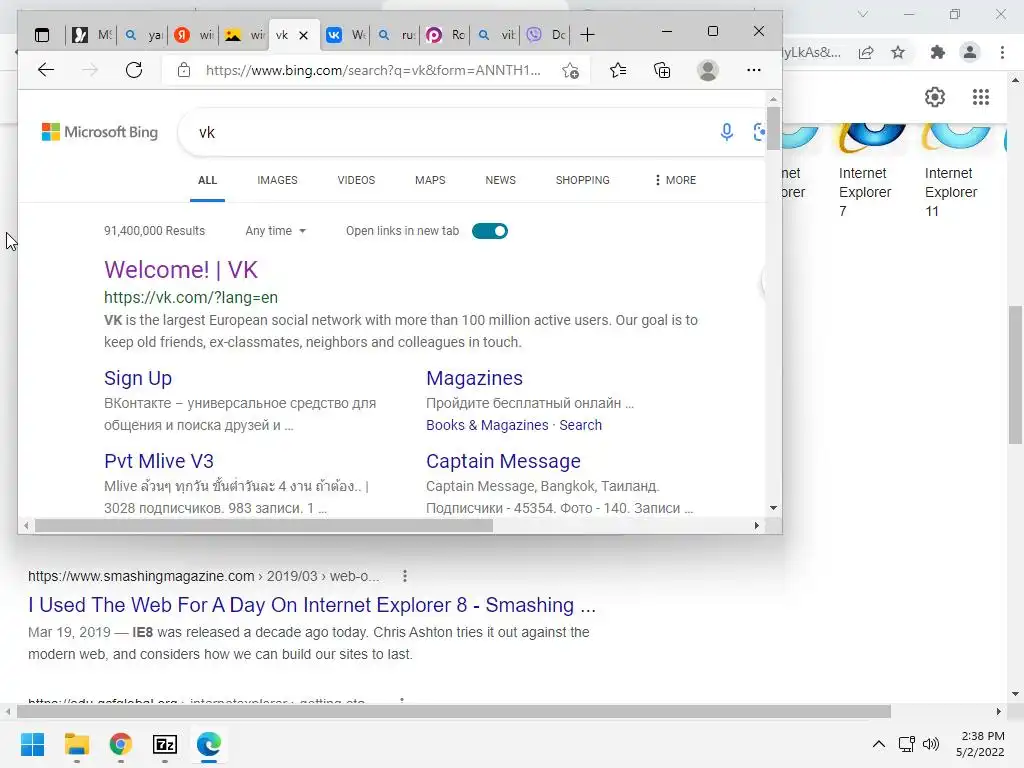Select the VIDEOS search tab
This screenshot has width=1024, height=768.
coord(356,180)
